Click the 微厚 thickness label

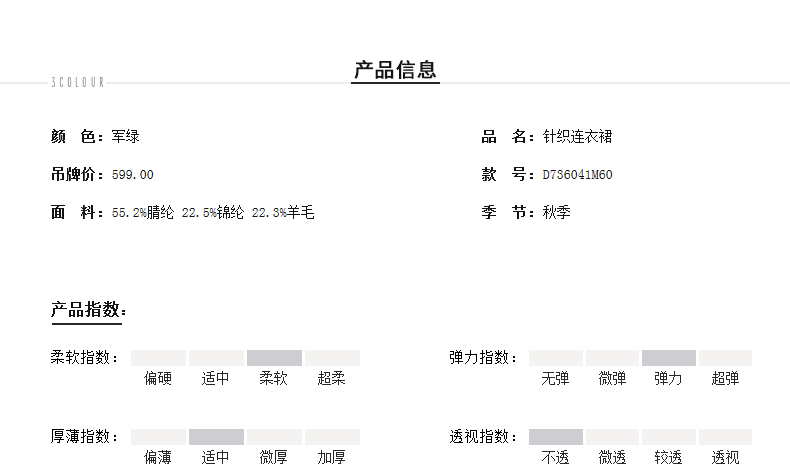click(274, 457)
